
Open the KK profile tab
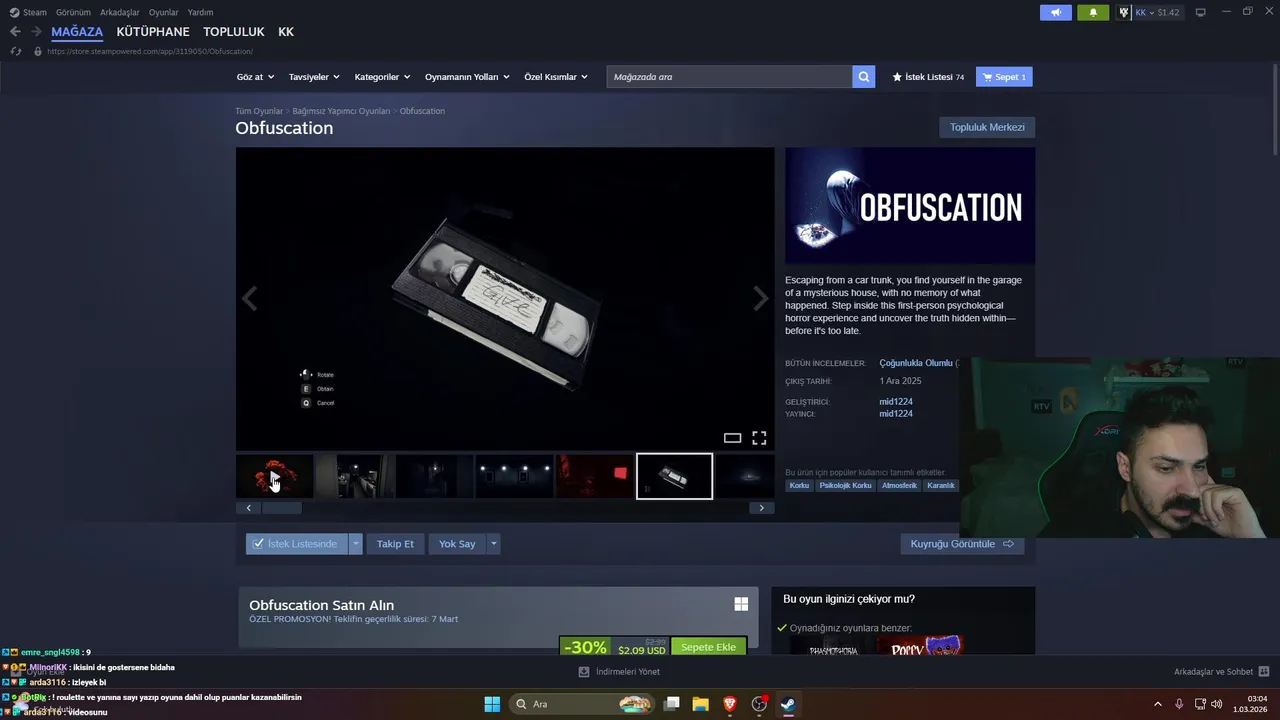[286, 32]
